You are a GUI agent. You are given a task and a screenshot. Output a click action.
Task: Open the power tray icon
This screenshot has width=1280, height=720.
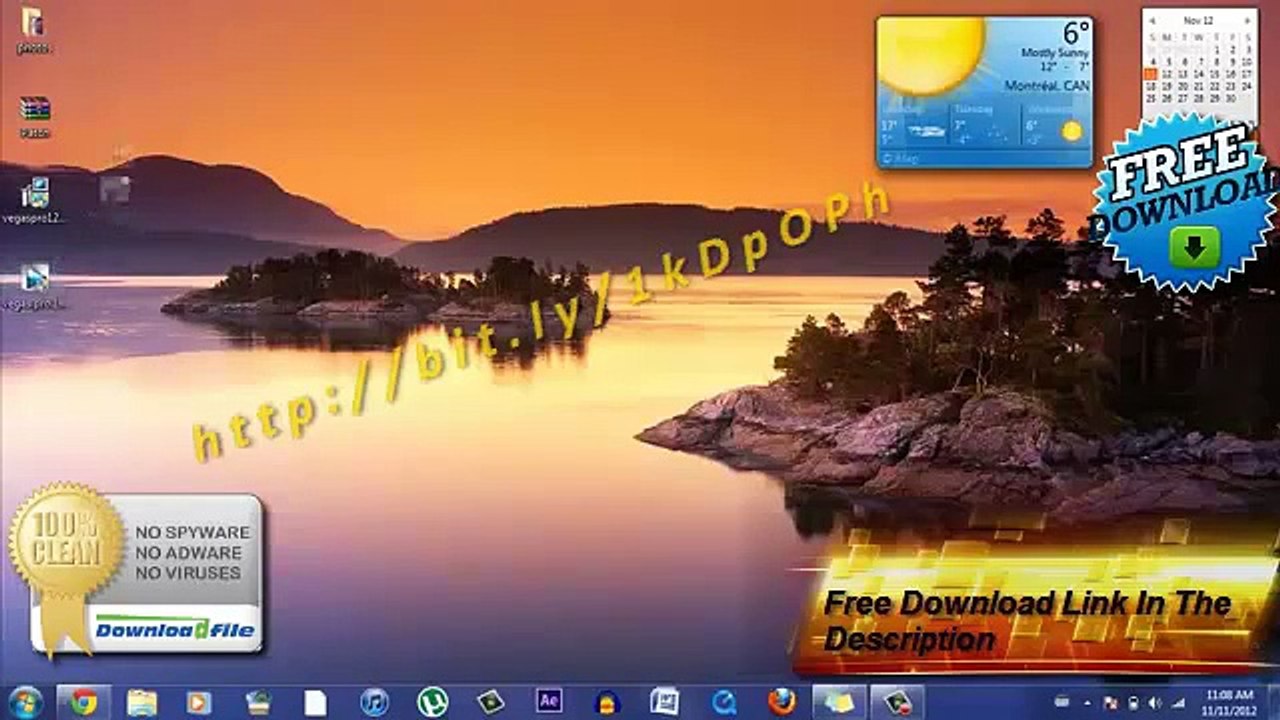(x=1133, y=703)
